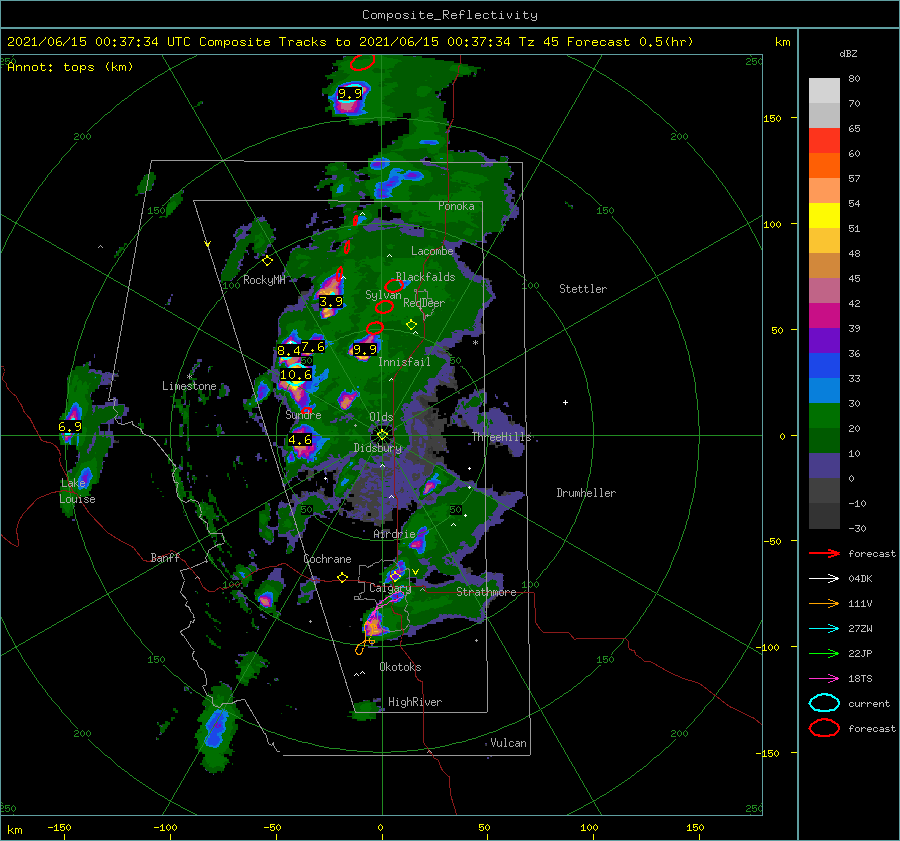Click the Banff label

point(165,557)
